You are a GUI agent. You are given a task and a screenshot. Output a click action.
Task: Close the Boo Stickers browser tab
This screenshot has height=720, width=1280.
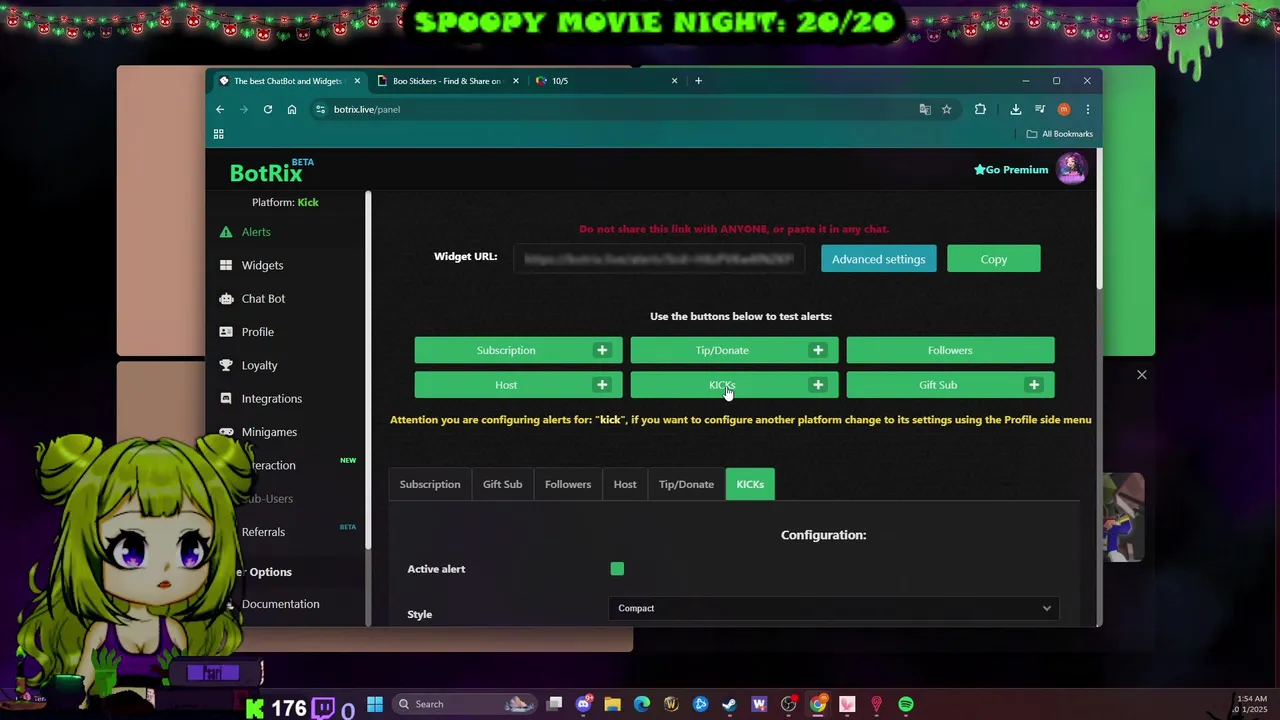(516, 81)
